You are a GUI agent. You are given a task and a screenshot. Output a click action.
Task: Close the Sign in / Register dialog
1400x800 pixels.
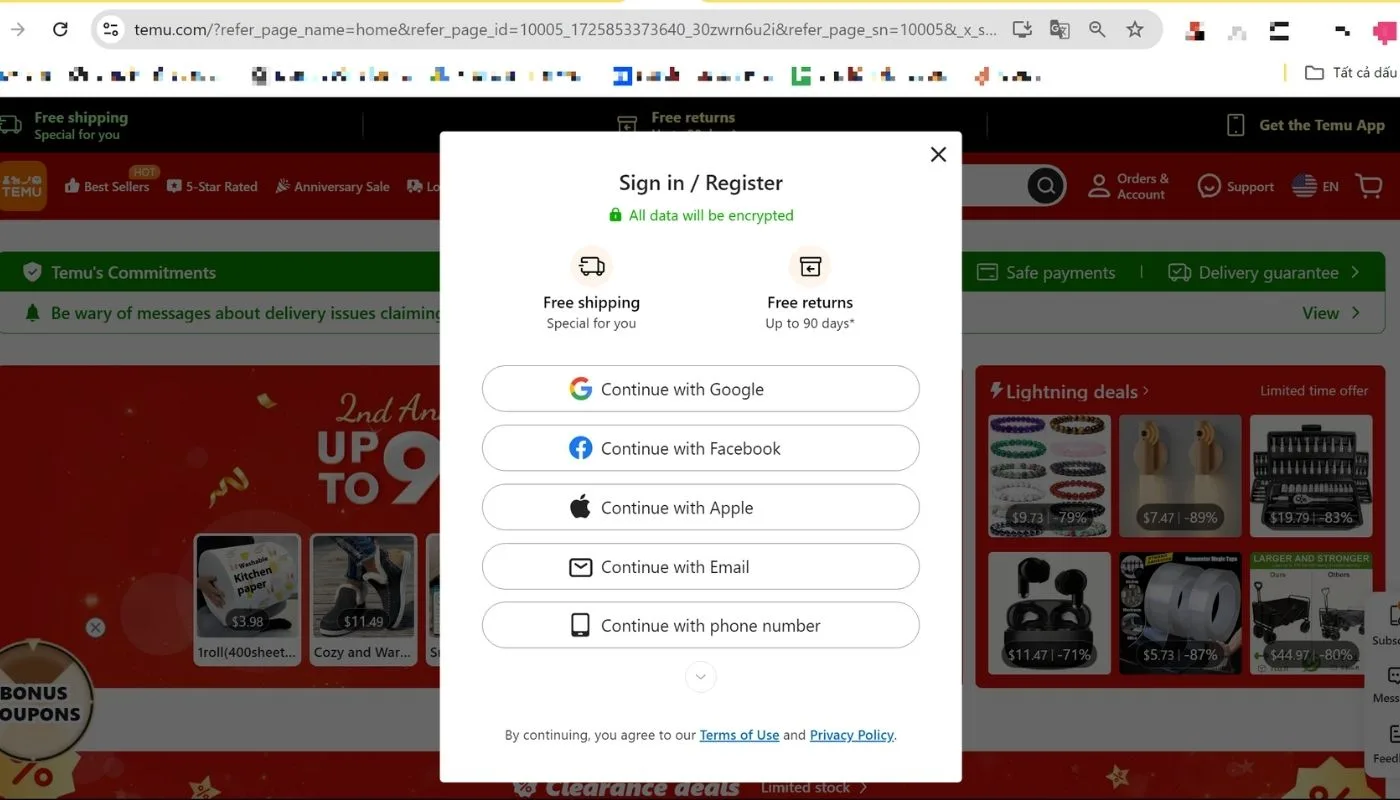[938, 154]
